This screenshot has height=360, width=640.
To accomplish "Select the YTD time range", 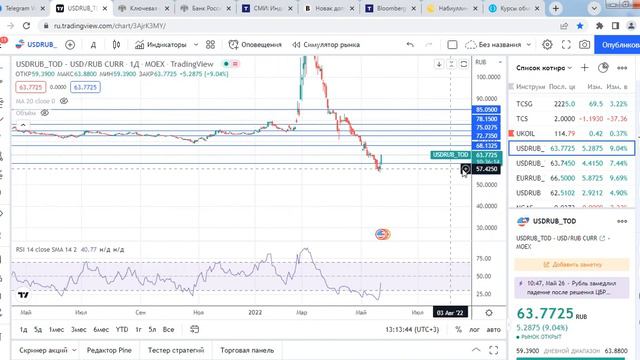I will (x=122, y=329).
